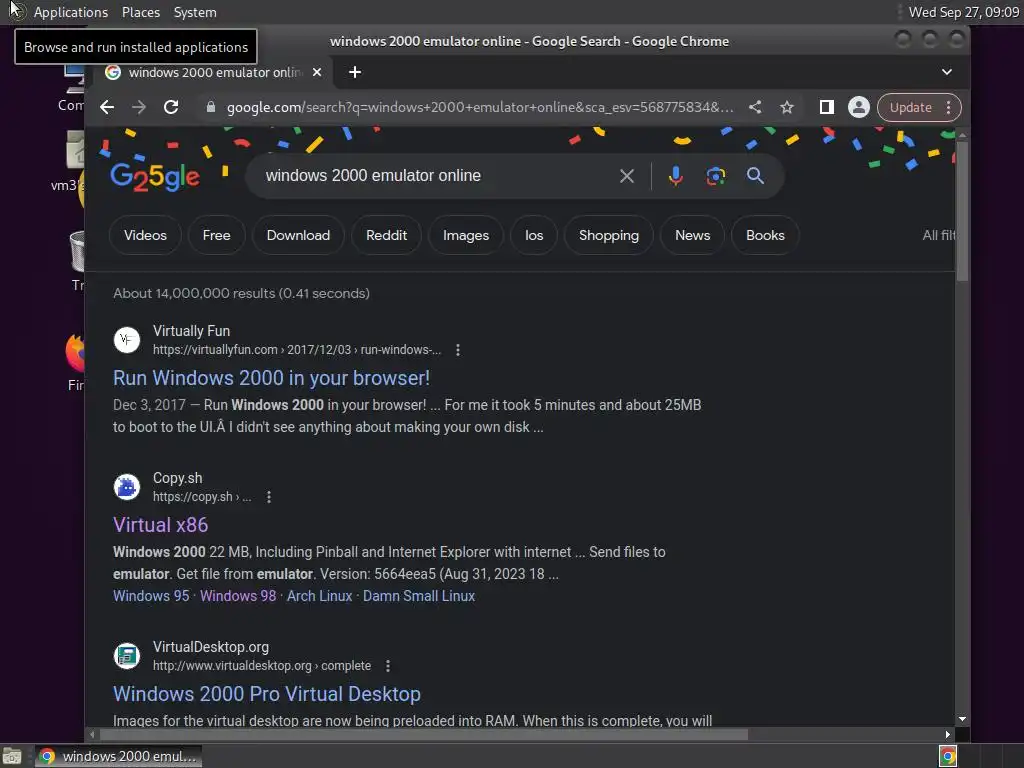Click Copy.sh site favicon
The width and height of the screenshot is (1024, 768).
[x=127, y=487]
